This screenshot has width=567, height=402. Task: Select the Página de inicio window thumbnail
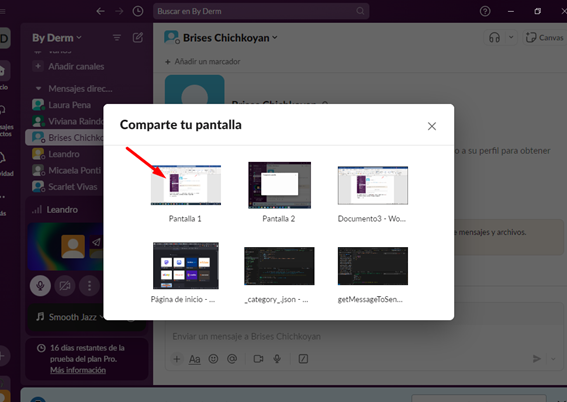[186, 266]
